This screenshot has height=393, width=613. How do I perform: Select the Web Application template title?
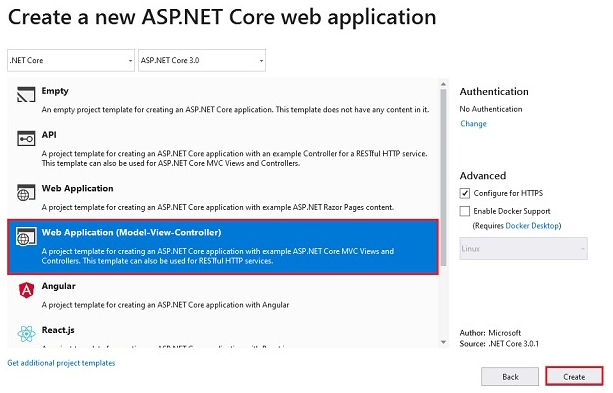coord(77,188)
